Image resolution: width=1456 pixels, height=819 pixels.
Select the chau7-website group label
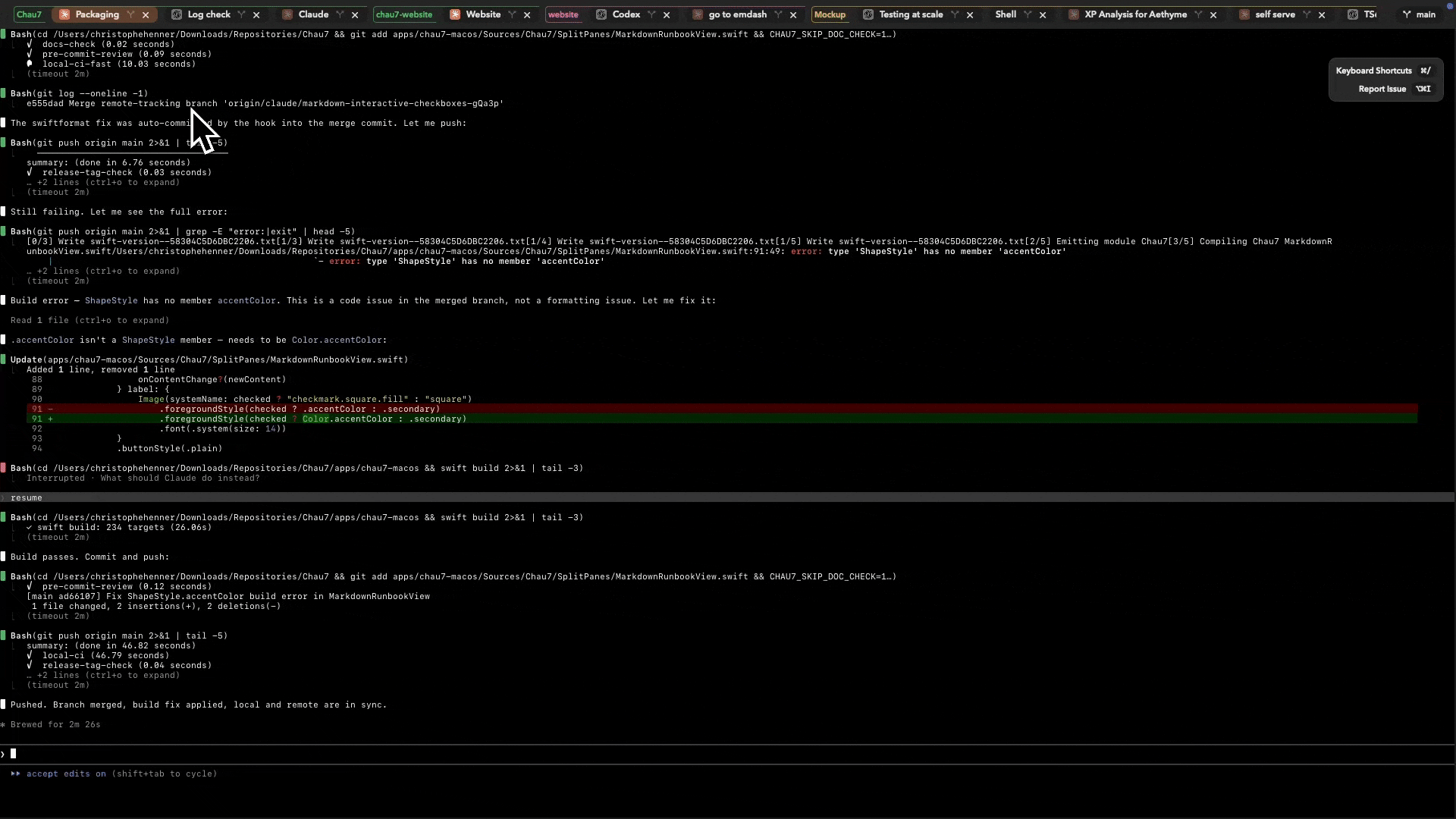click(x=403, y=14)
